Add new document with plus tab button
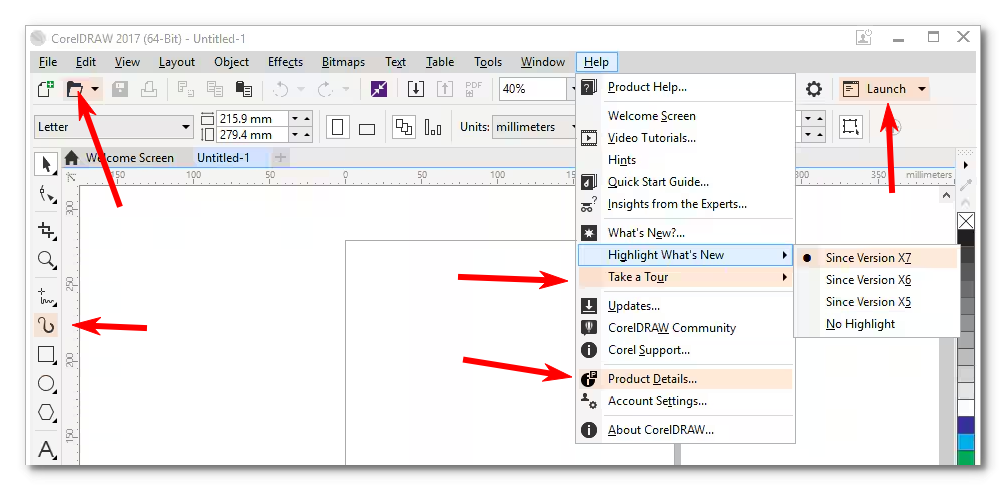 [x=280, y=158]
